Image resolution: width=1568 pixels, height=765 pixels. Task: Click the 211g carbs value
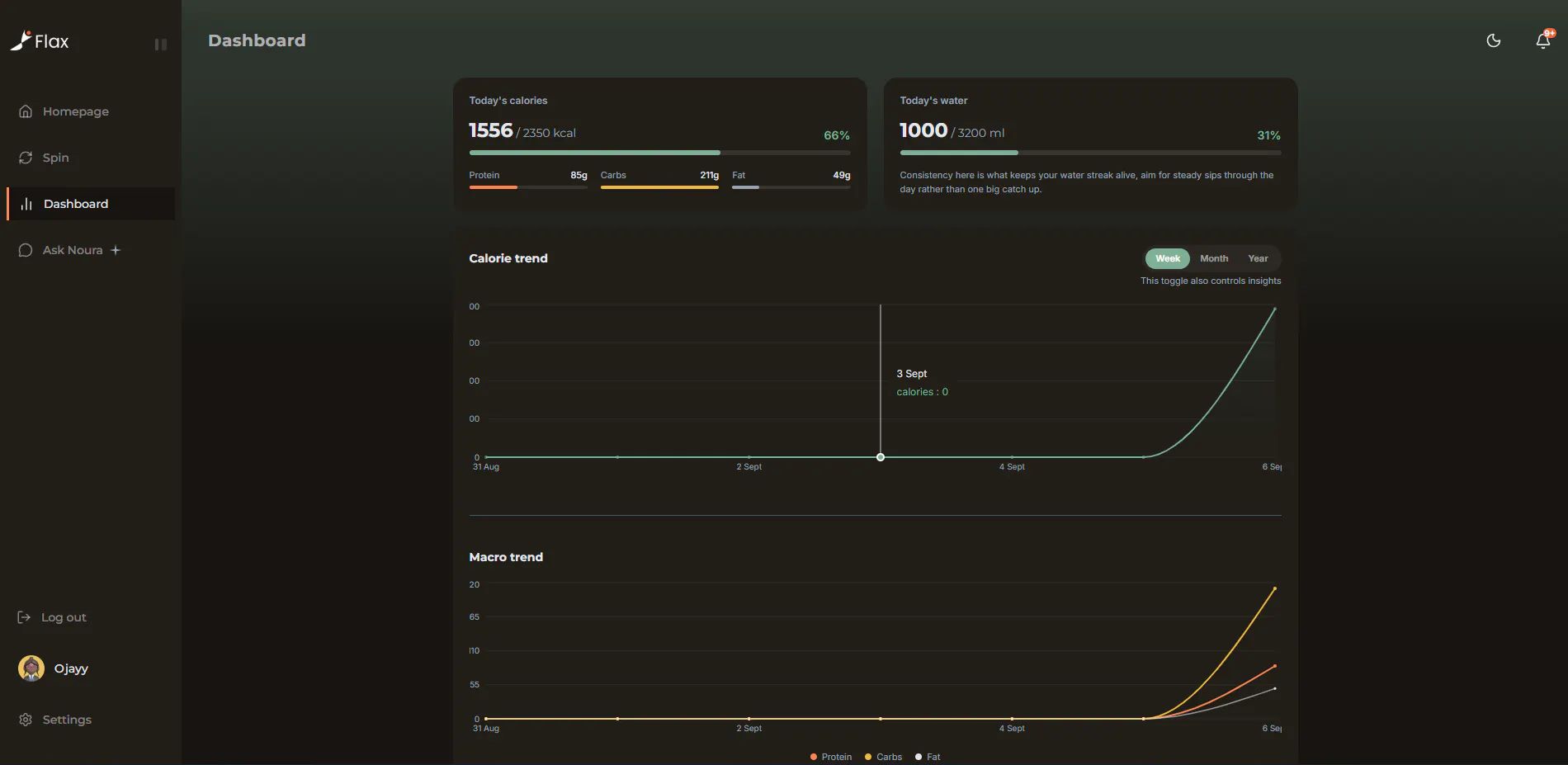click(x=709, y=175)
